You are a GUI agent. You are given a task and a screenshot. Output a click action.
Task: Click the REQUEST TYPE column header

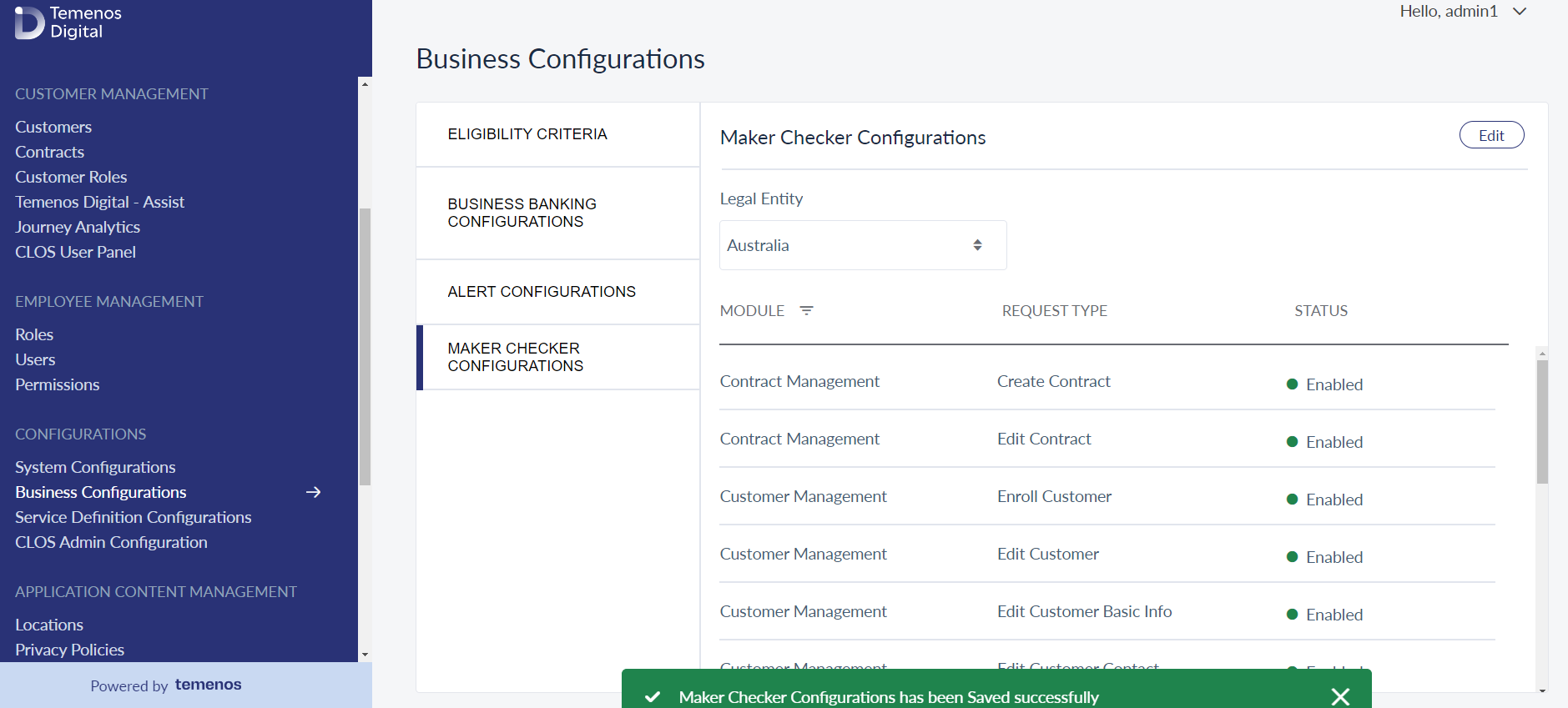click(x=1054, y=311)
